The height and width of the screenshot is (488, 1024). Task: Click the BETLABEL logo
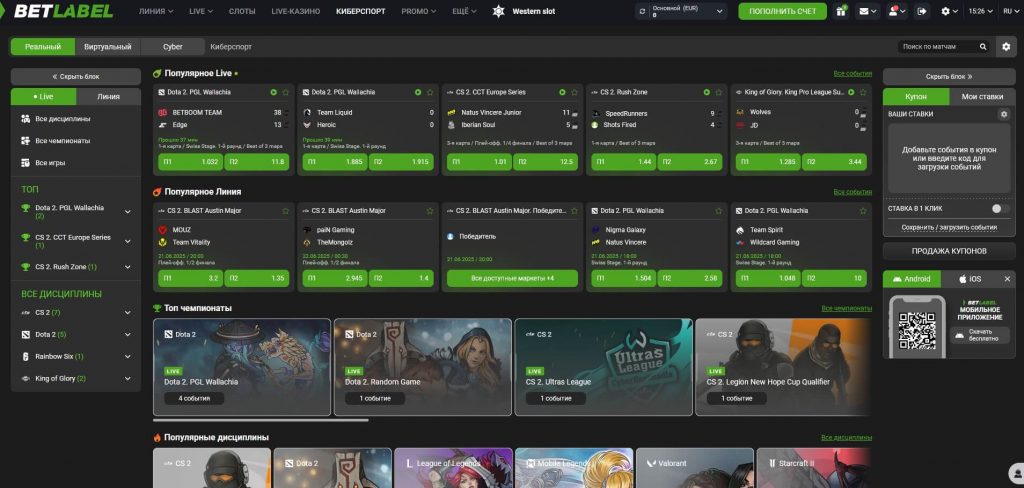click(x=62, y=11)
